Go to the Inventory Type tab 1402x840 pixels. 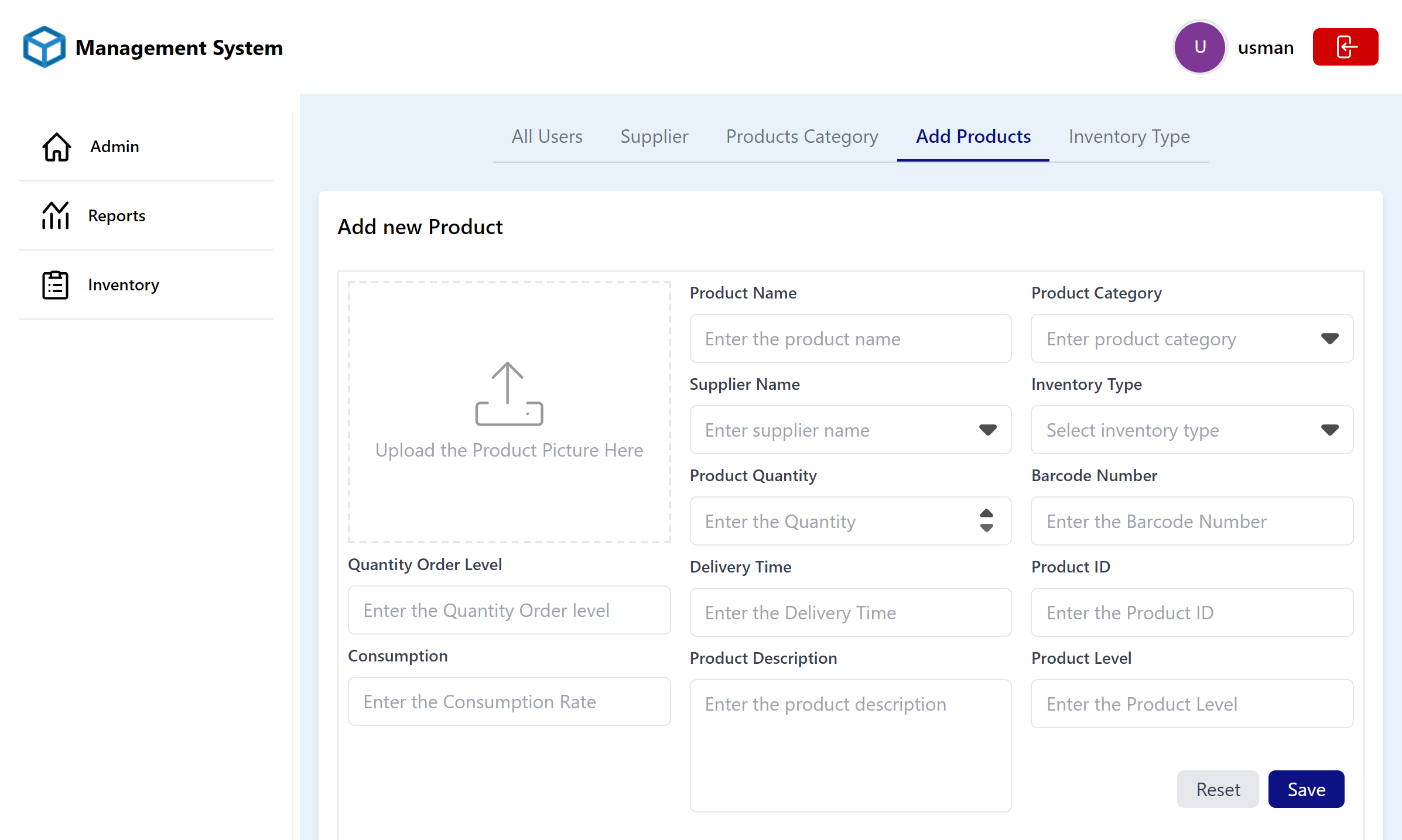1129,136
